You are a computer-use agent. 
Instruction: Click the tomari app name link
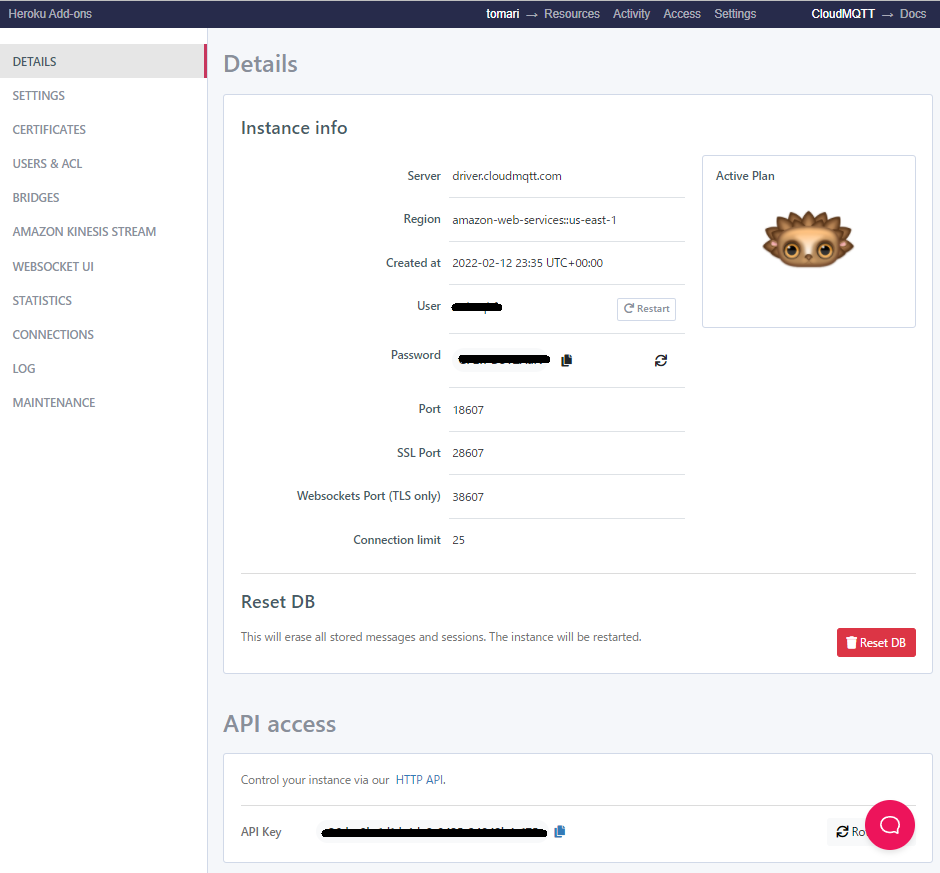click(502, 14)
